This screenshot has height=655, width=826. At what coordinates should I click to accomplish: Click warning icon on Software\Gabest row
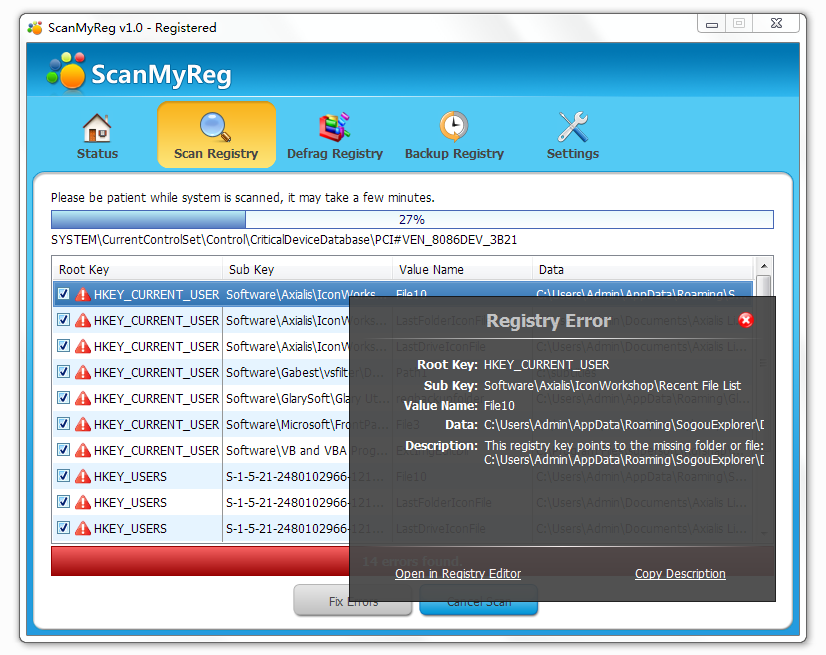coord(83,373)
